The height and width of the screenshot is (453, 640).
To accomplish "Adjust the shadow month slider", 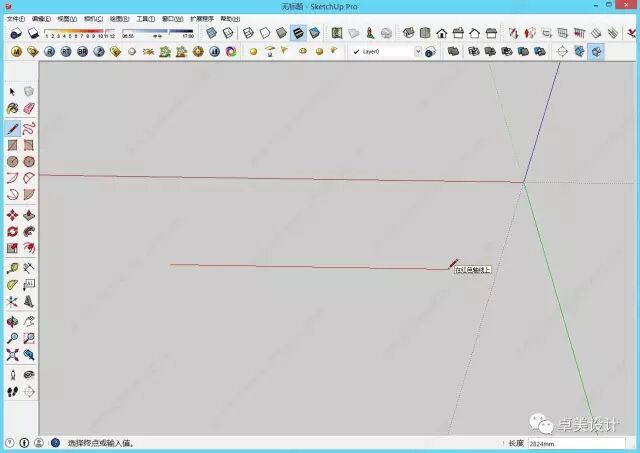I will coord(79,33).
